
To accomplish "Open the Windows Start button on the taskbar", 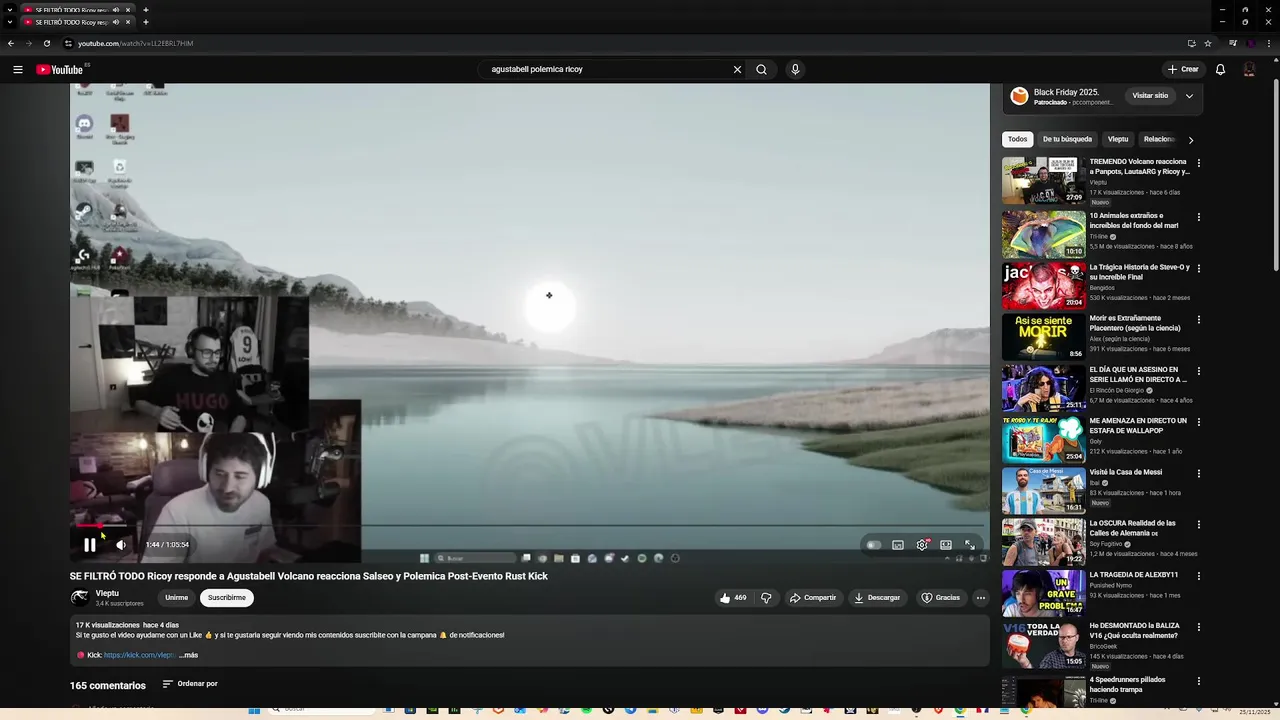I will point(254,710).
